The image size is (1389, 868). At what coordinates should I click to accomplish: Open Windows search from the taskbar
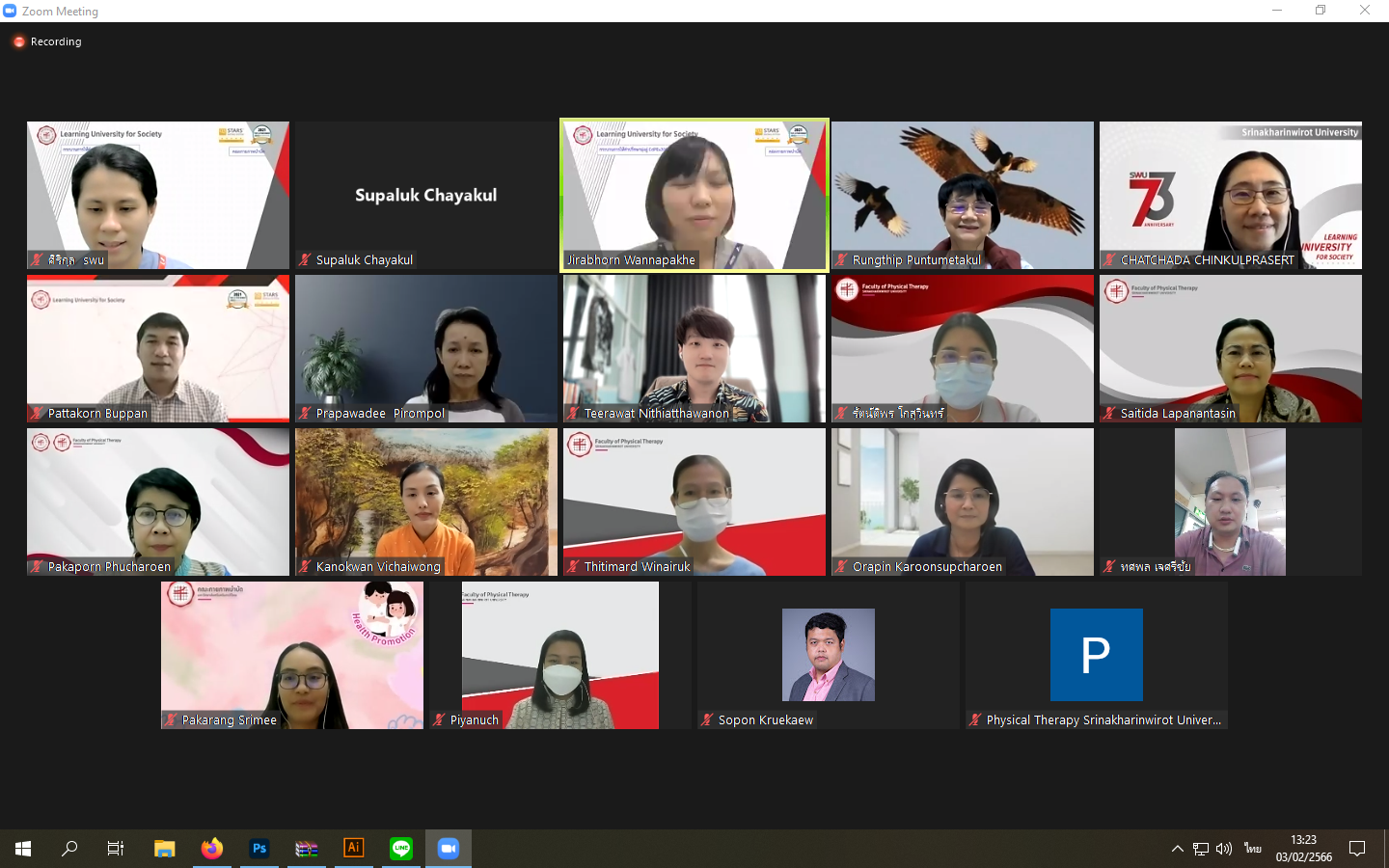(69, 849)
